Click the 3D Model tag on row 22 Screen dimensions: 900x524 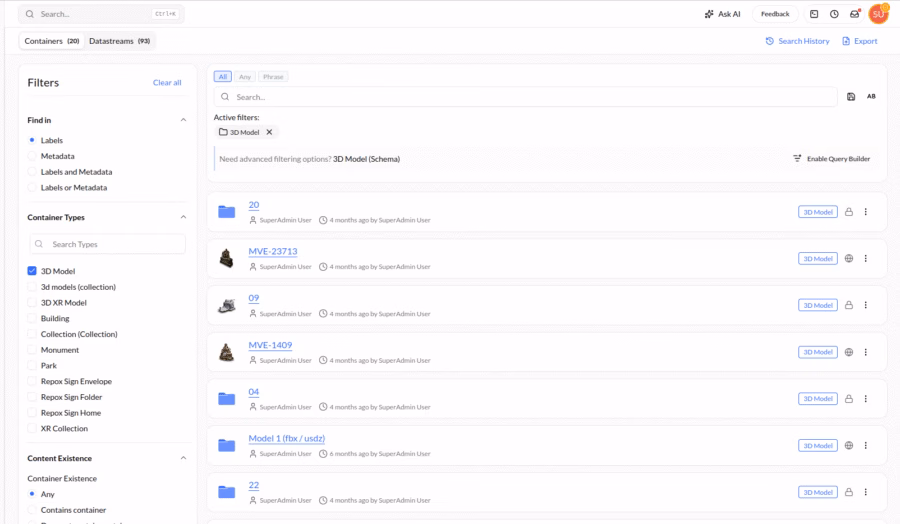[817, 492]
